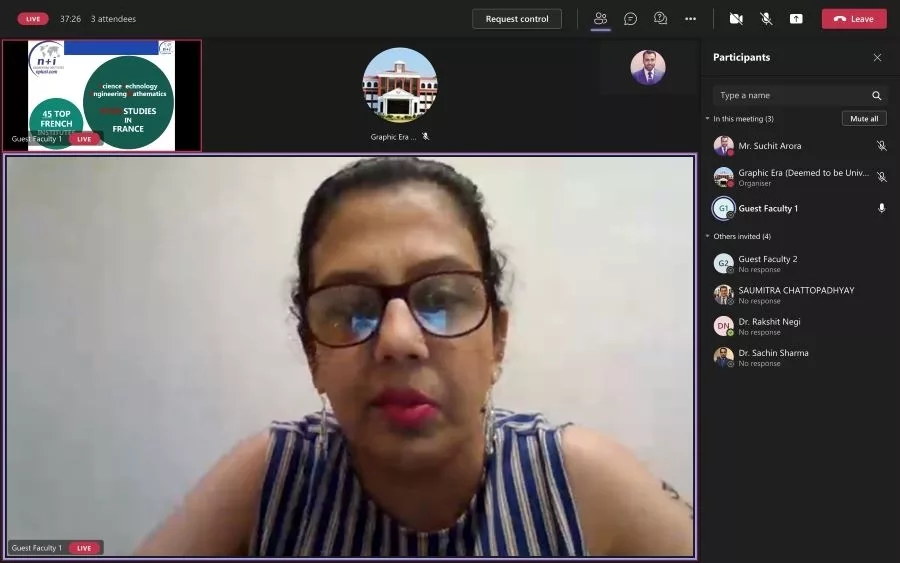The image size is (900, 563).
Task: Select invited SAUMITRA CHATTOPADHYAY
Action: (800, 295)
